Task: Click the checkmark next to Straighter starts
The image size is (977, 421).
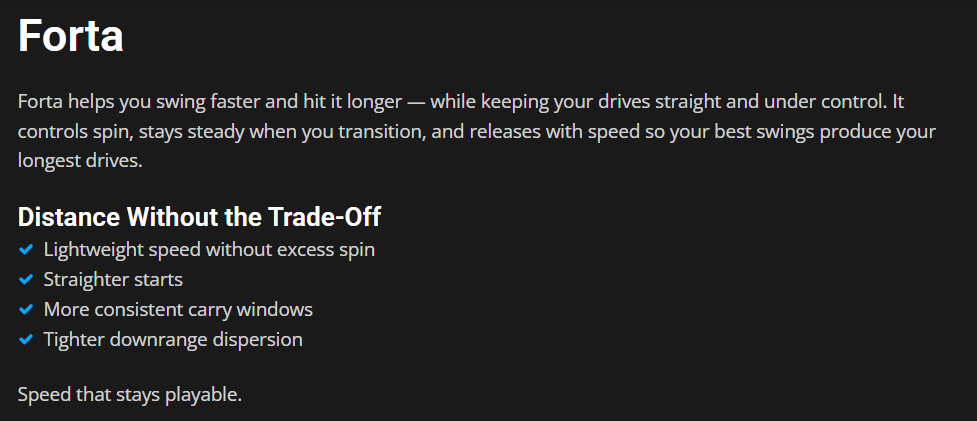Action: point(26,279)
